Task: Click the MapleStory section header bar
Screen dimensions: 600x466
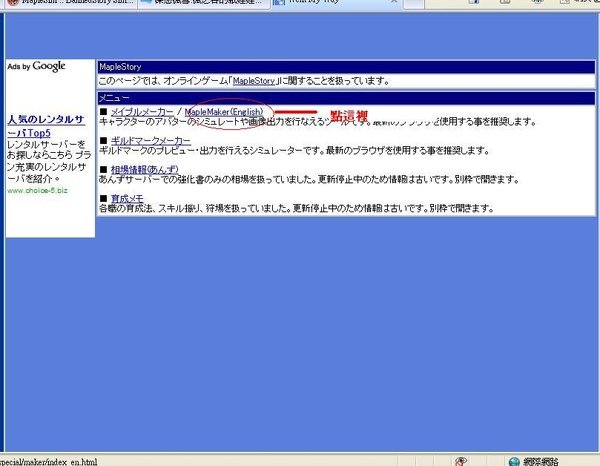Action: pos(346,67)
